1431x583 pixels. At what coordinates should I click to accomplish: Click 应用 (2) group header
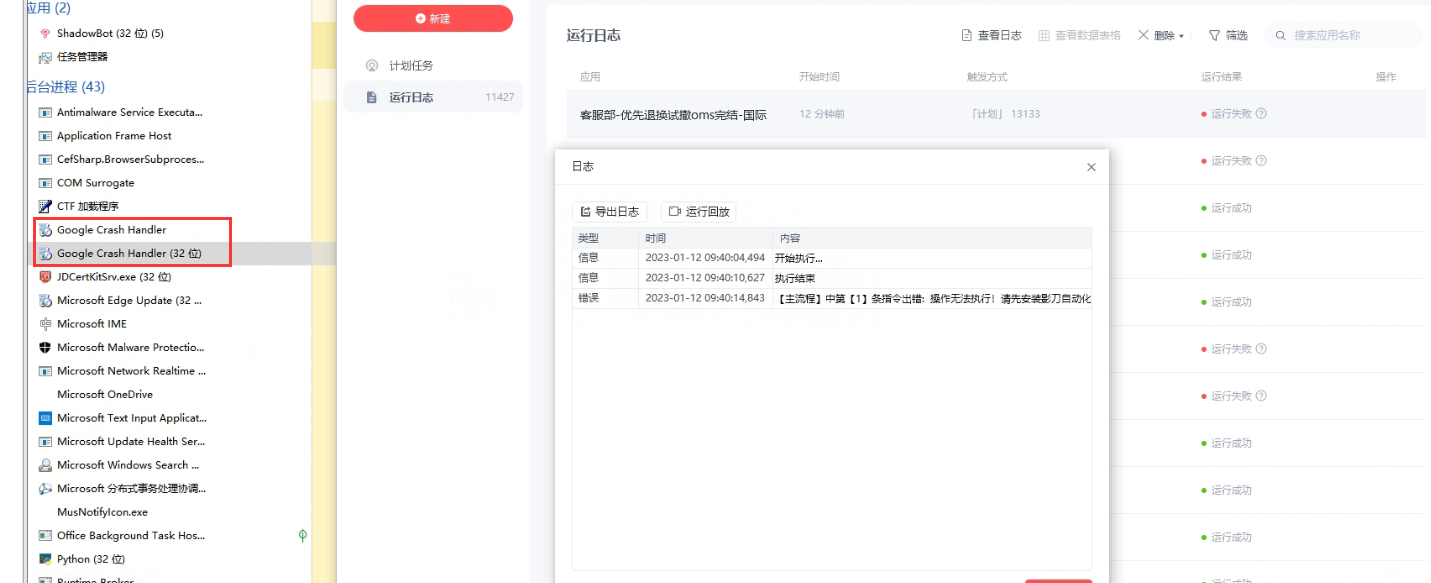pos(49,8)
